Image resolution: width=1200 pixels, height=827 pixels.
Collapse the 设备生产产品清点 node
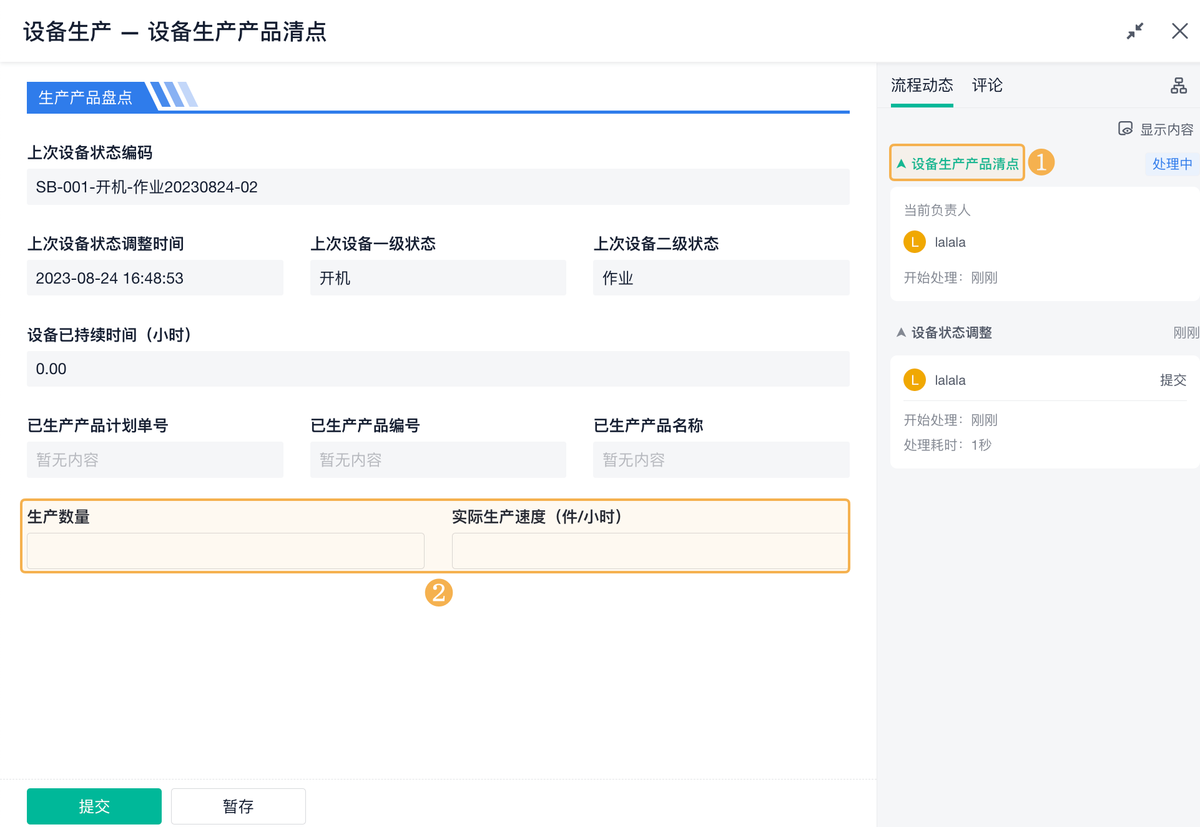[x=901, y=164]
